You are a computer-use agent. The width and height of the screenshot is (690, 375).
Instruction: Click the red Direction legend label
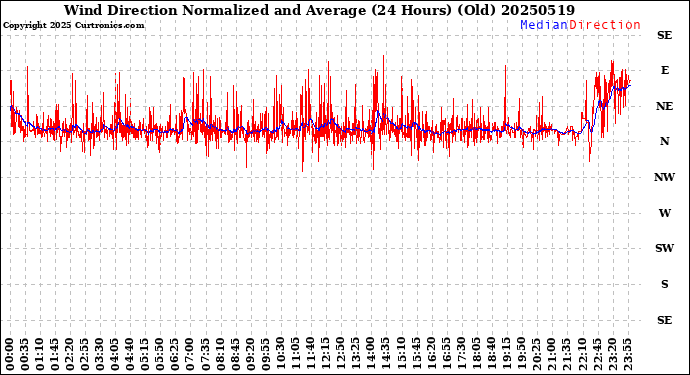point(605,25)
